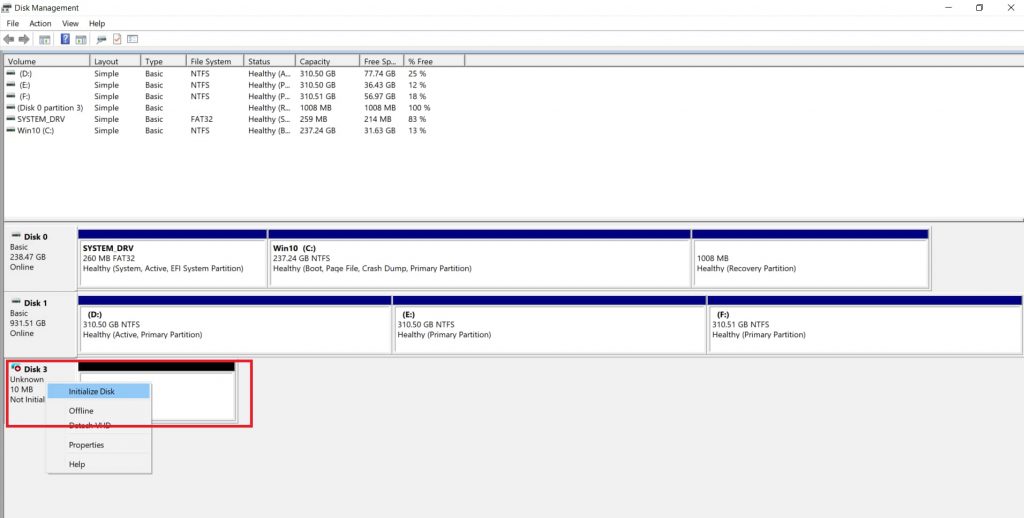Sort by the % Free column header
The width and height of the screenshot is (1024, 518).
click(x=434, y=61)
